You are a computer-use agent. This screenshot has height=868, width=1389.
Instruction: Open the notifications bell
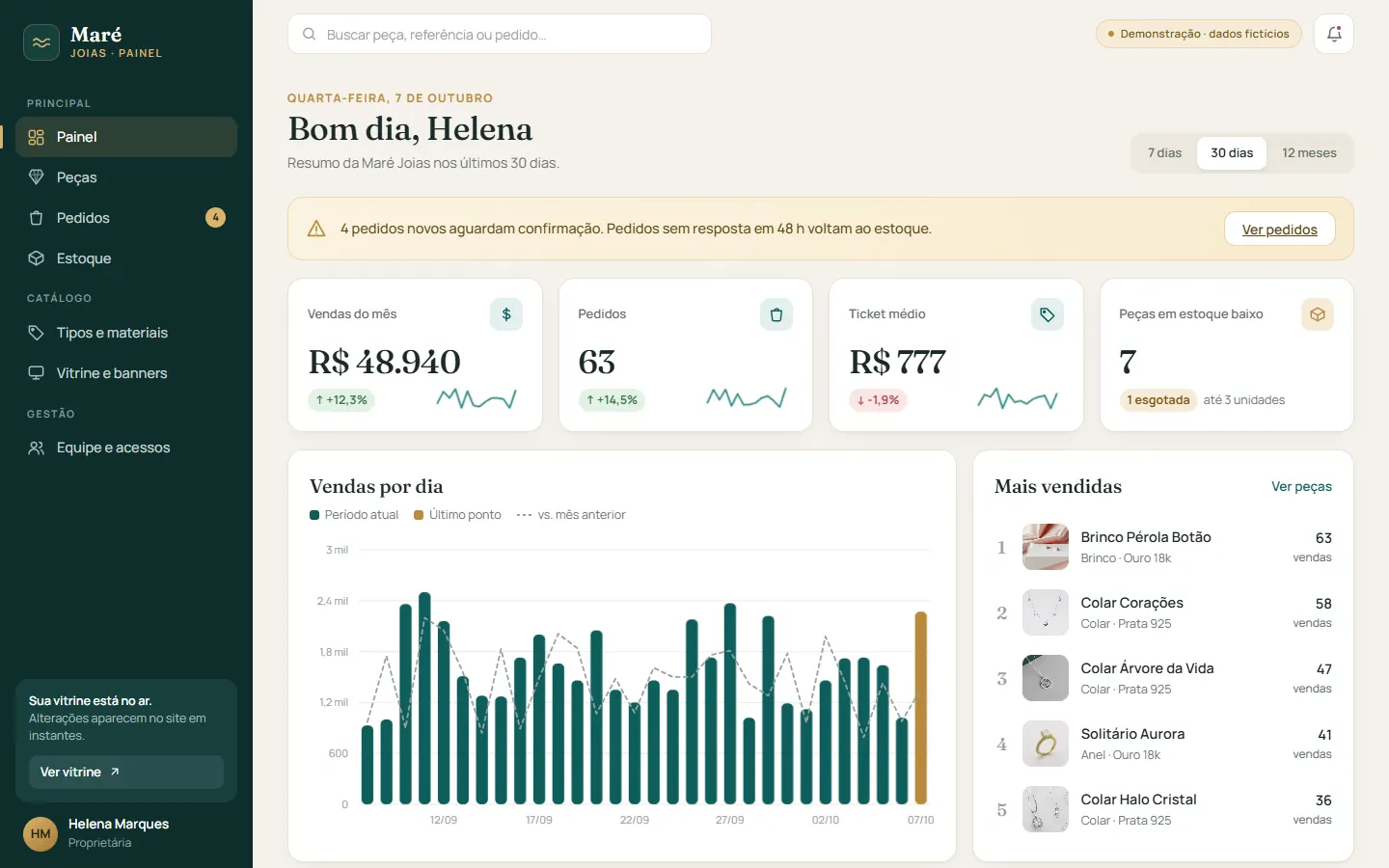[x=1334, y=34]
